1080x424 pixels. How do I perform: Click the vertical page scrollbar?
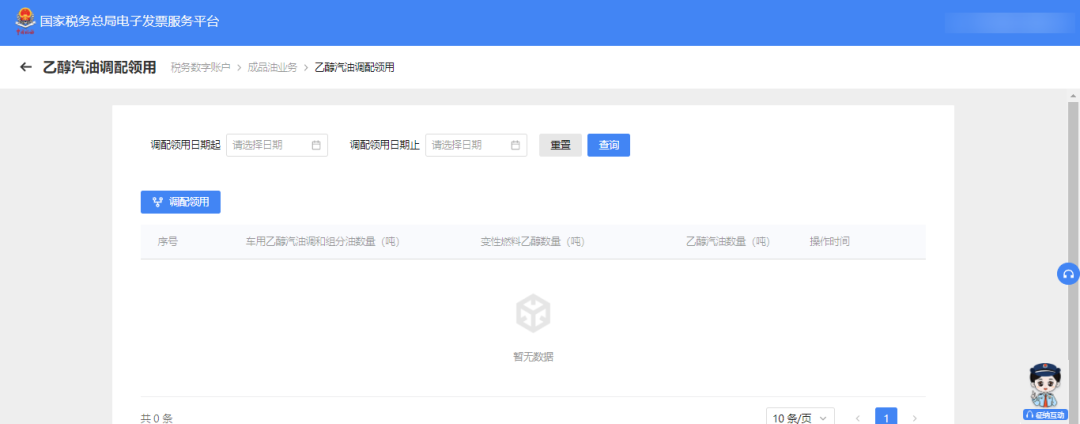(x=1073, y=262)
